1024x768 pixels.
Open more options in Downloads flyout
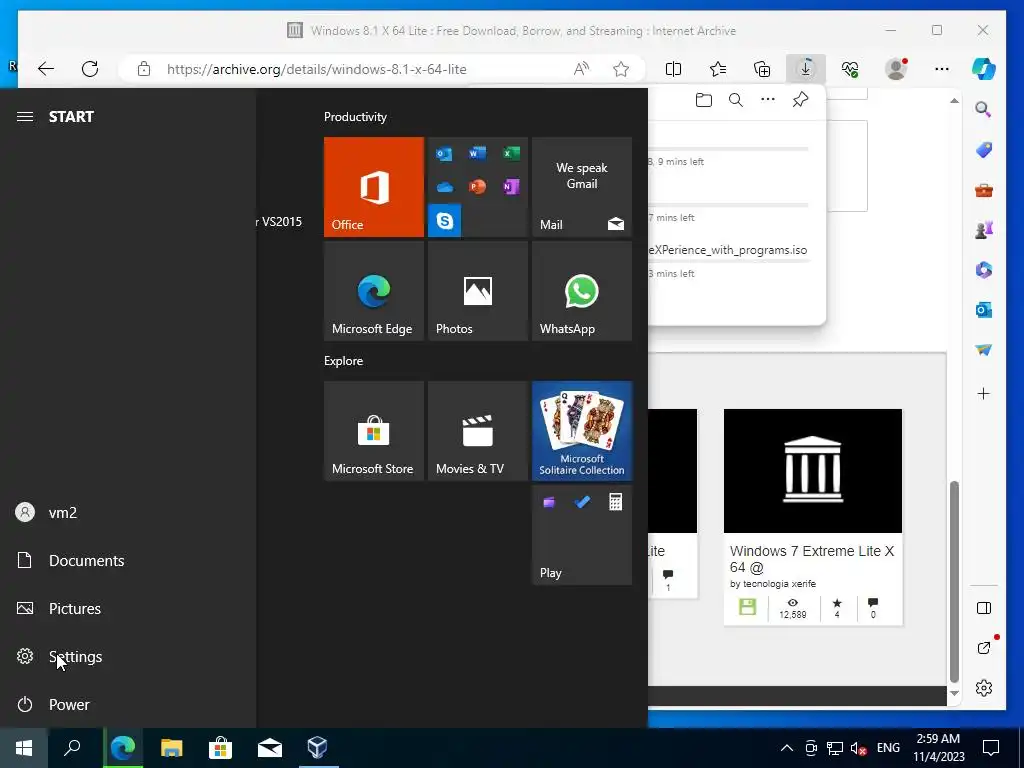pos(768,100)
